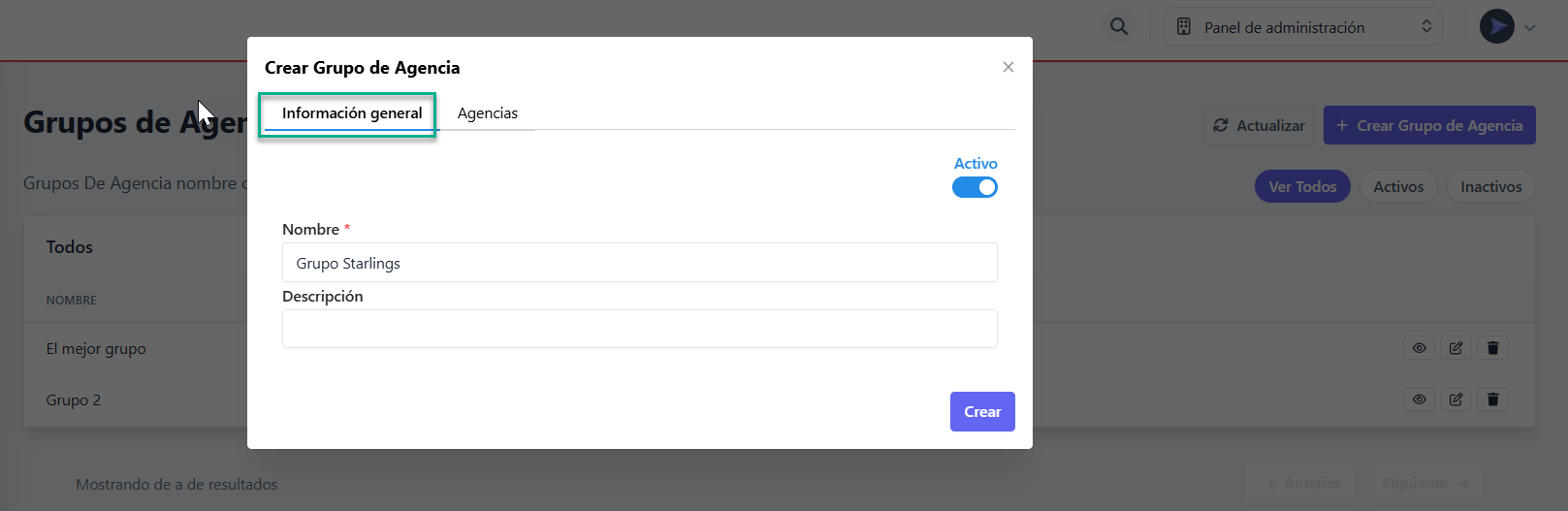Screen dimensions: 1568x511
Task: Switch to the Agencias tab
Action: tap(487, 113)
